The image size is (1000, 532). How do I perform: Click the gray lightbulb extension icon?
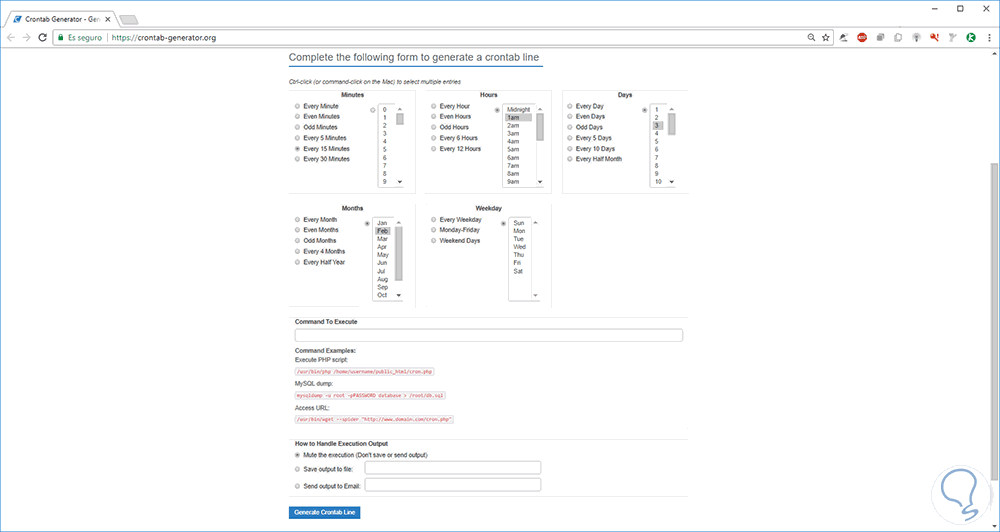coord(916,38)
